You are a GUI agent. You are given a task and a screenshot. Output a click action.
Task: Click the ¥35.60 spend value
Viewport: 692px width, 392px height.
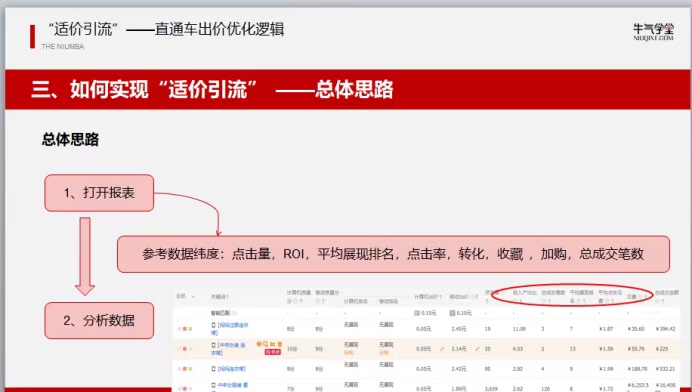point(636,329)
